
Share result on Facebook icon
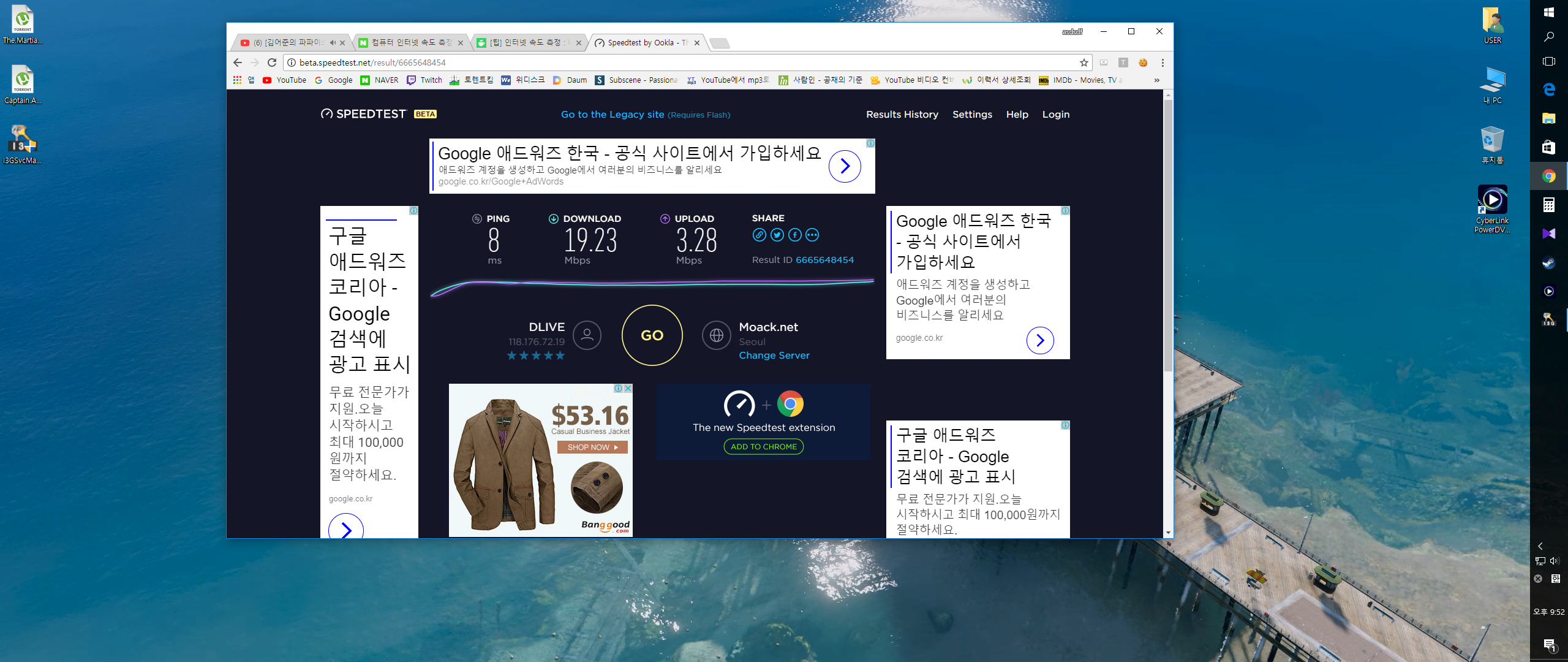(794, 235)
